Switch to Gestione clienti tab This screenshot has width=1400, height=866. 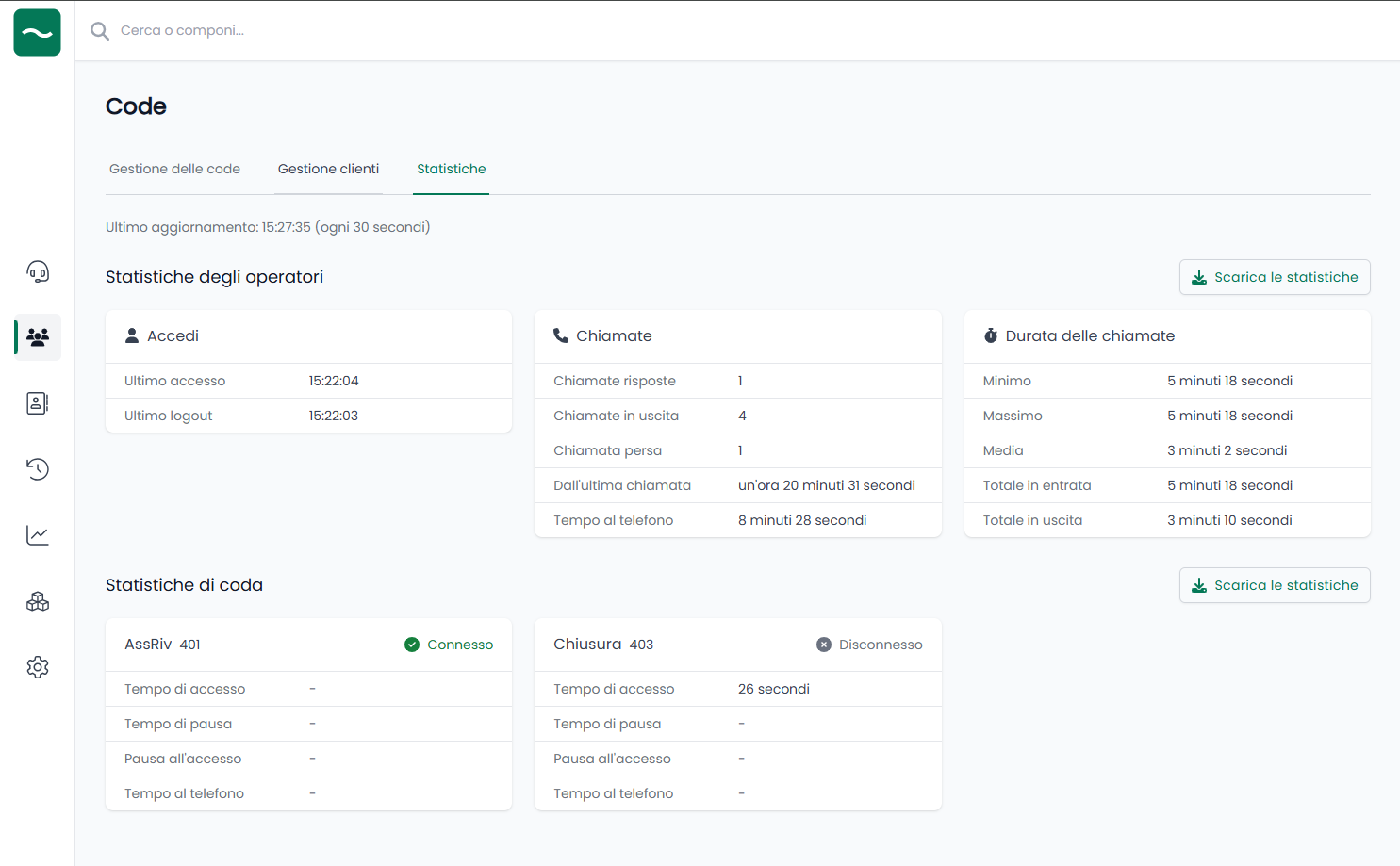(328, 169)
